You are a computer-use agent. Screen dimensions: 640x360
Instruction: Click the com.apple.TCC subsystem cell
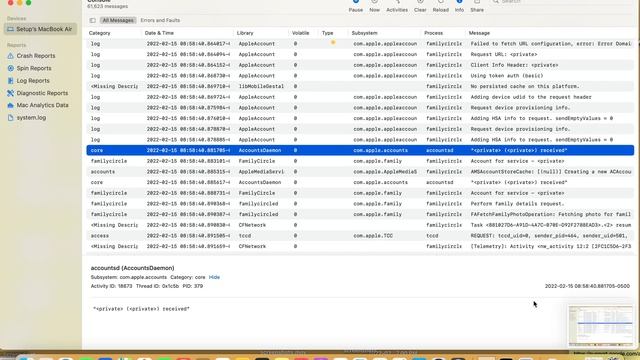pyautogui.click(x=373, y=236)
